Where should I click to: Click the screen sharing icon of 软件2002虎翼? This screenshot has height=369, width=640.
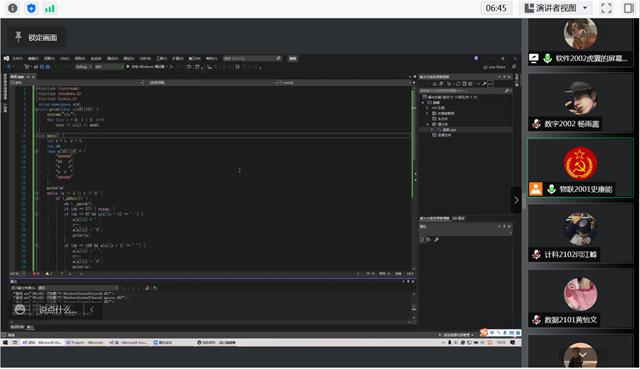click(534, 58)
